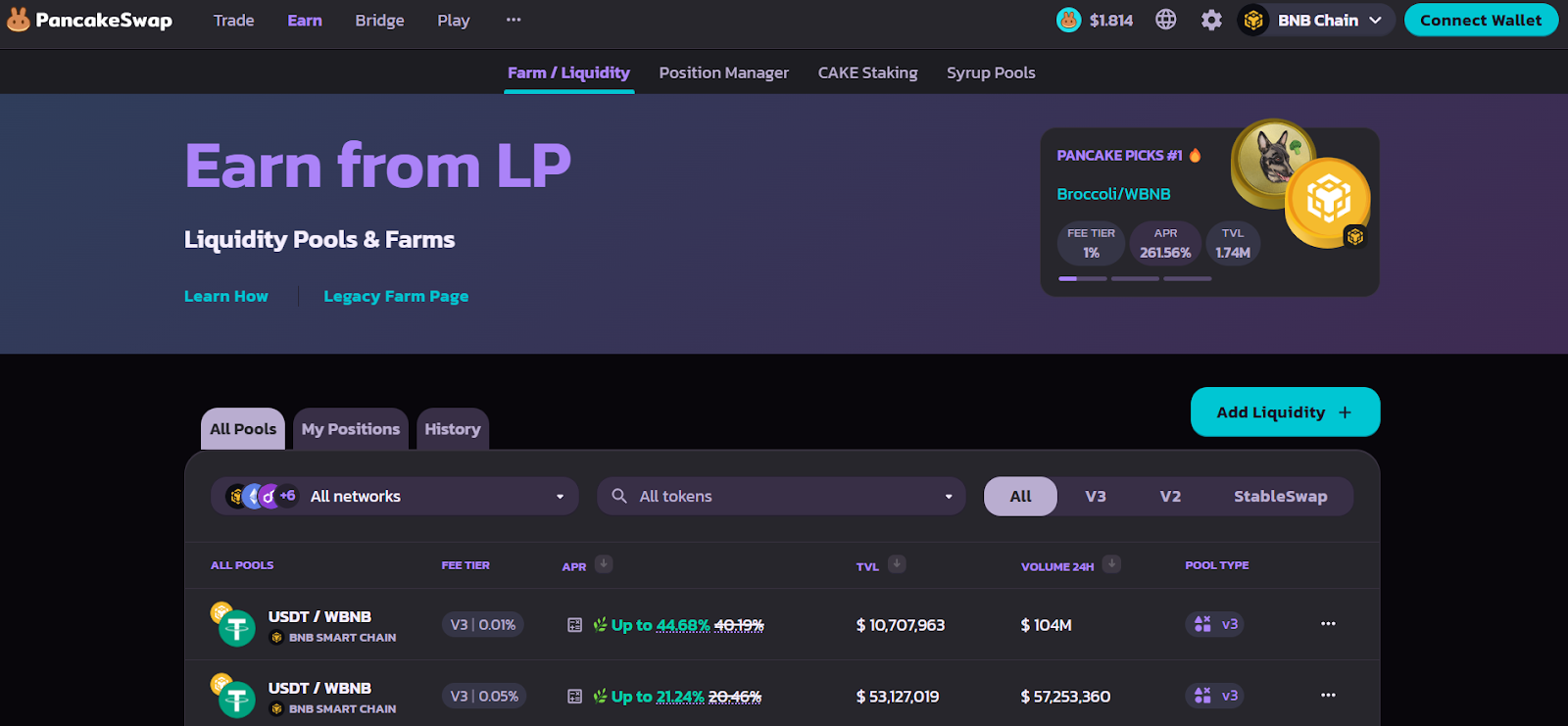Click the USDT token icon in 0.01% row
Screen dimensions: 1568x726
tap(236, 628)
